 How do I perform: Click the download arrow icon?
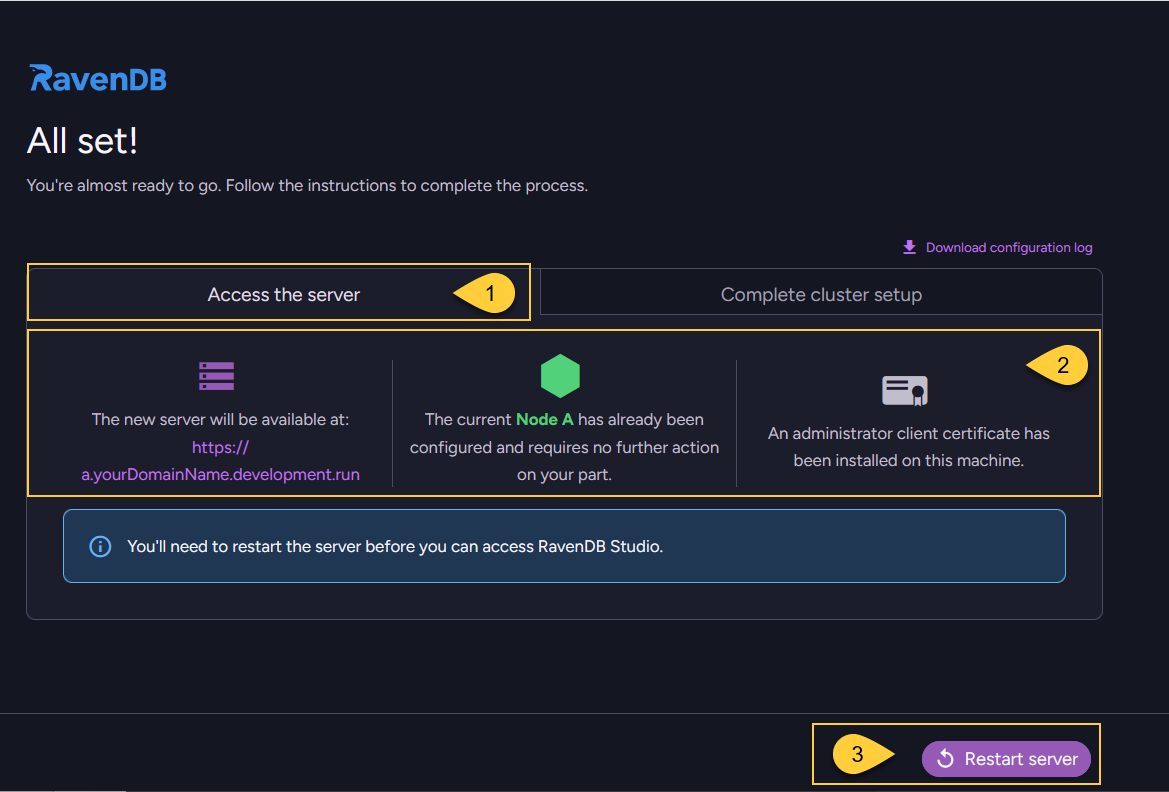tap(909, 247)
